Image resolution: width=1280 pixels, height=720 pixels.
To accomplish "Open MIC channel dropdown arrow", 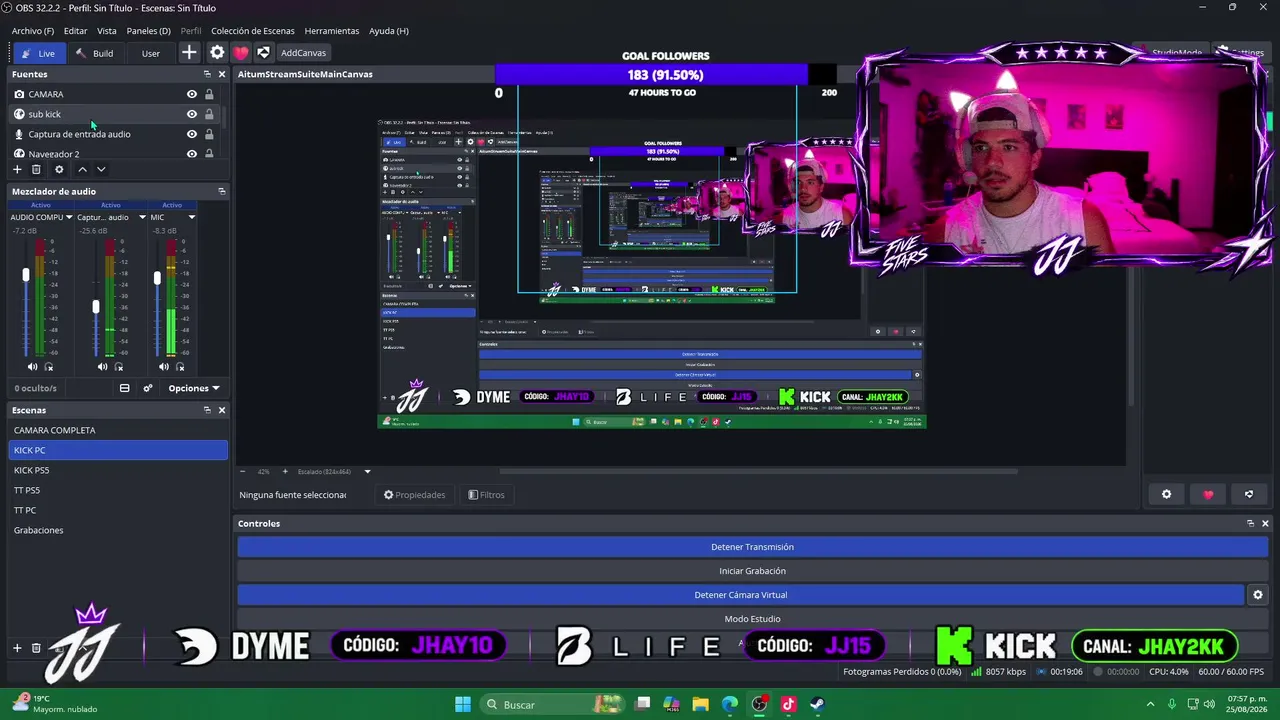I will (x=191, y=217).
